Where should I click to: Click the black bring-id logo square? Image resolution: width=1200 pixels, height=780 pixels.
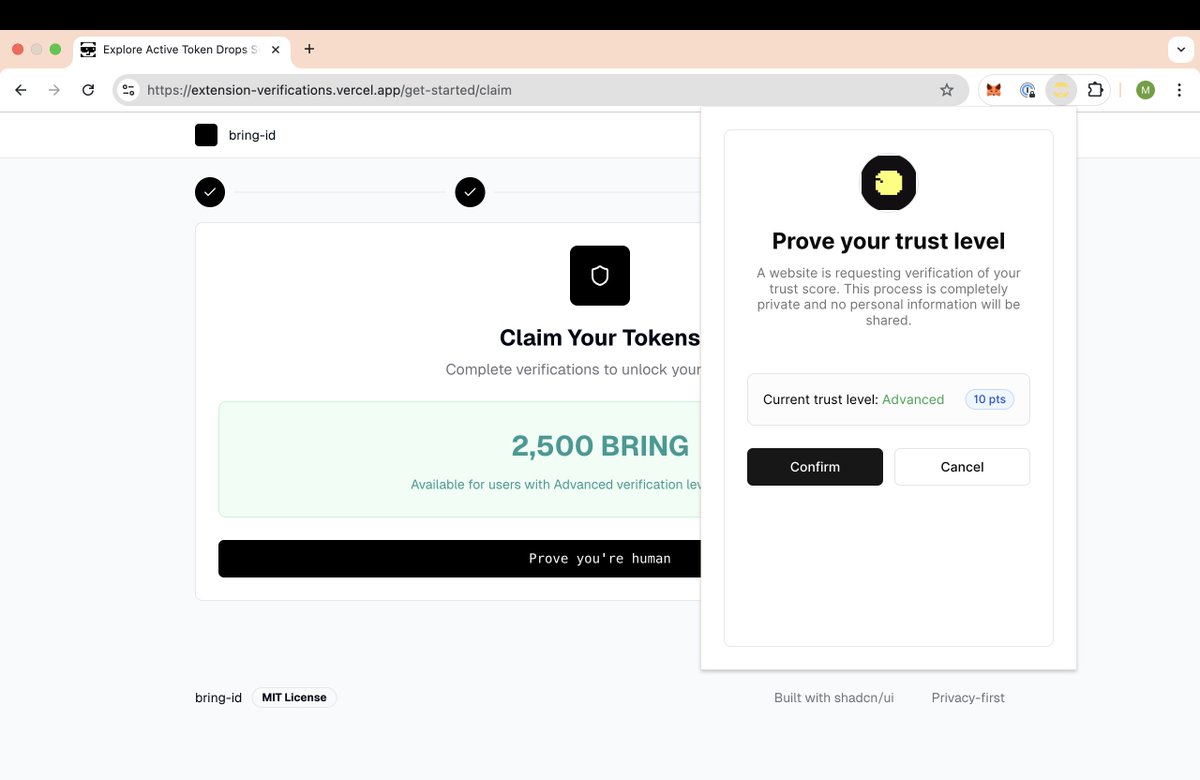pos(206,135)
